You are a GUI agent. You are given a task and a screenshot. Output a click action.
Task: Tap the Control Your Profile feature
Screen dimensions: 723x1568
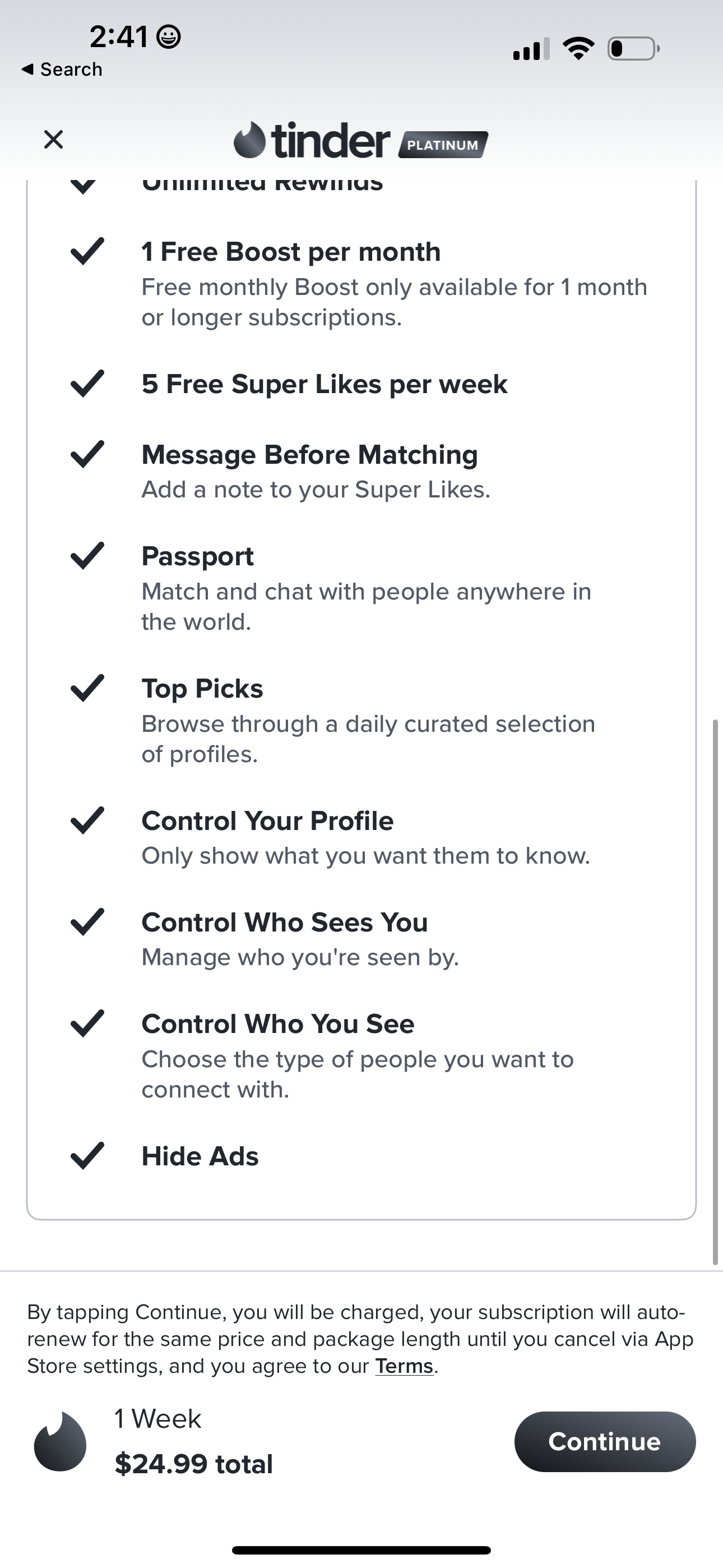(267, 820)
